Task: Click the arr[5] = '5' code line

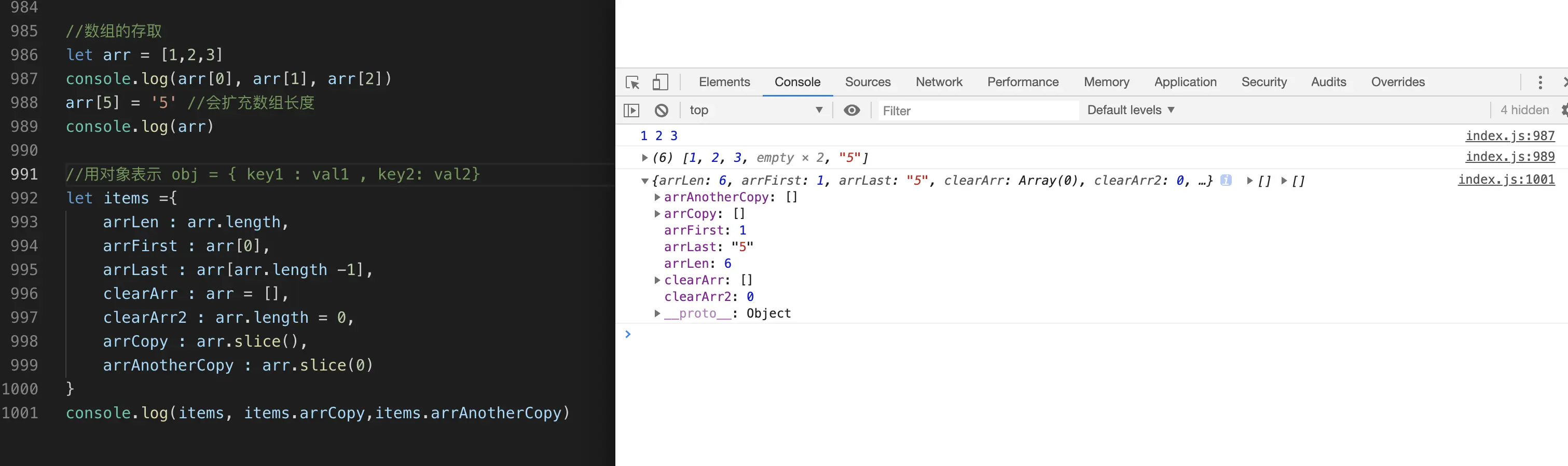Action: pos(190,102)
